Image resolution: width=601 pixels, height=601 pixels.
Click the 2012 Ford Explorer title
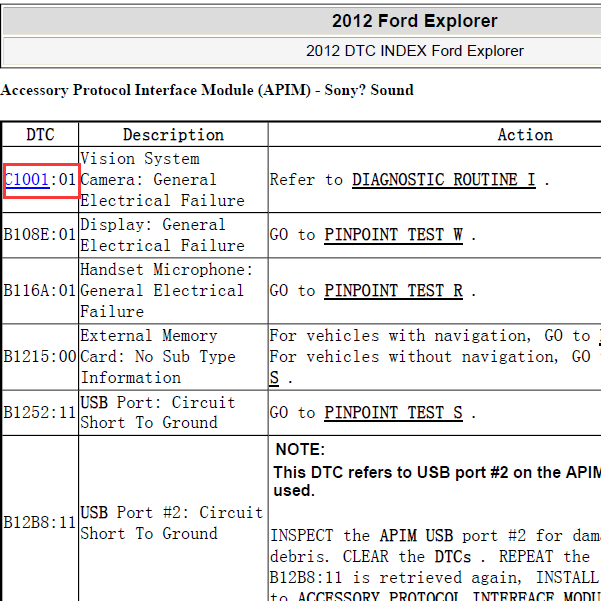415,21
